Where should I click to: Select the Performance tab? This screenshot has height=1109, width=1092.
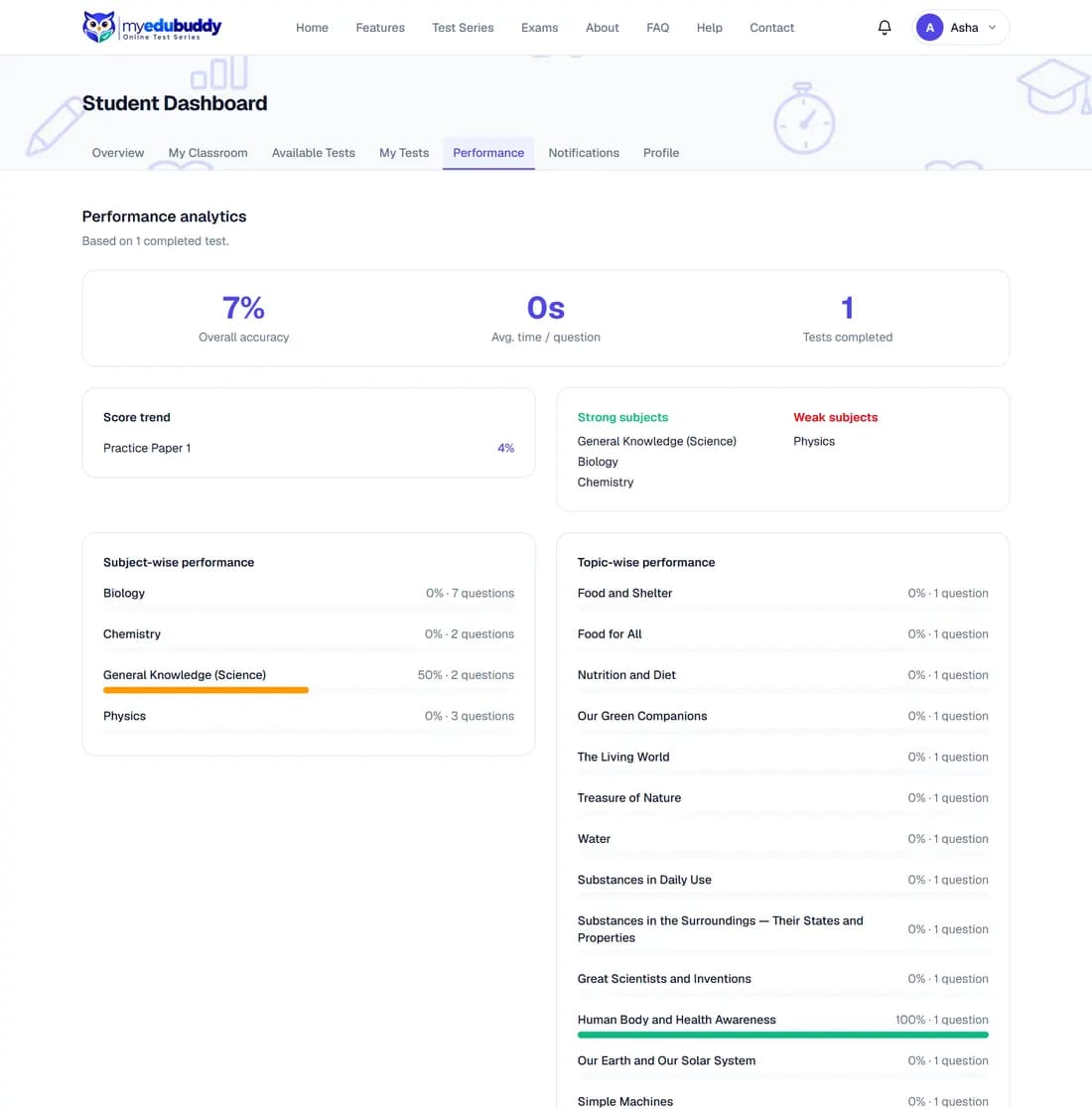488,153
